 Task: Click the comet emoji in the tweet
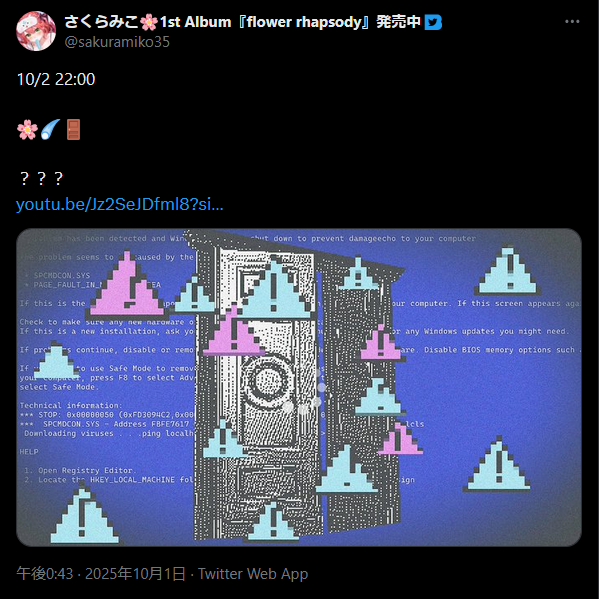(x=50, y=130)
